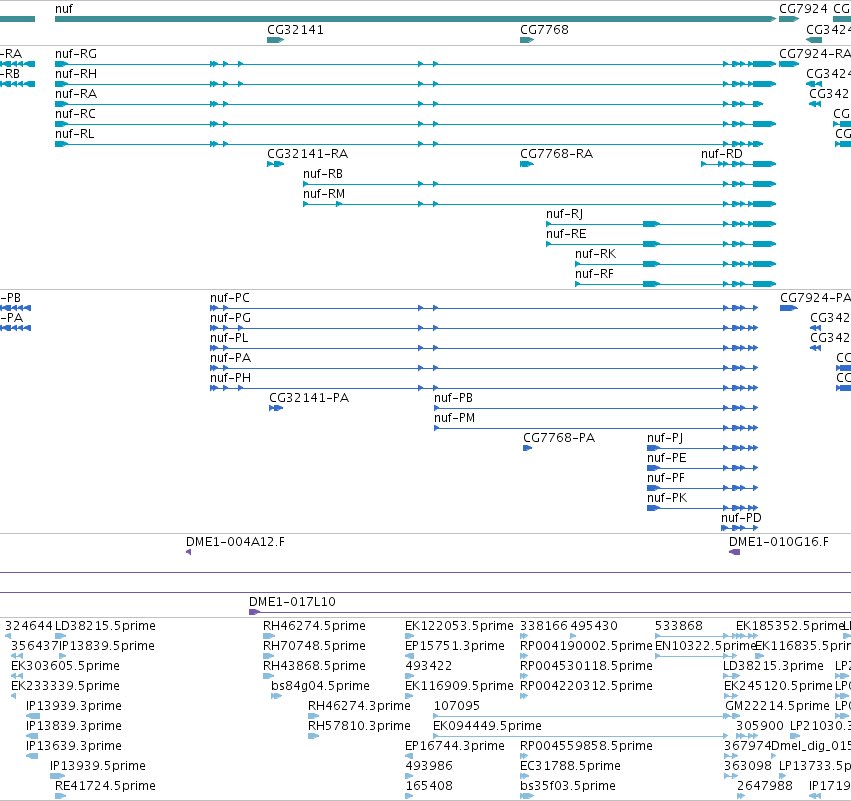Click the RH57810.3prime EST label
The height and width of the screenshot is (801, 851).
(x=359, y=726)
